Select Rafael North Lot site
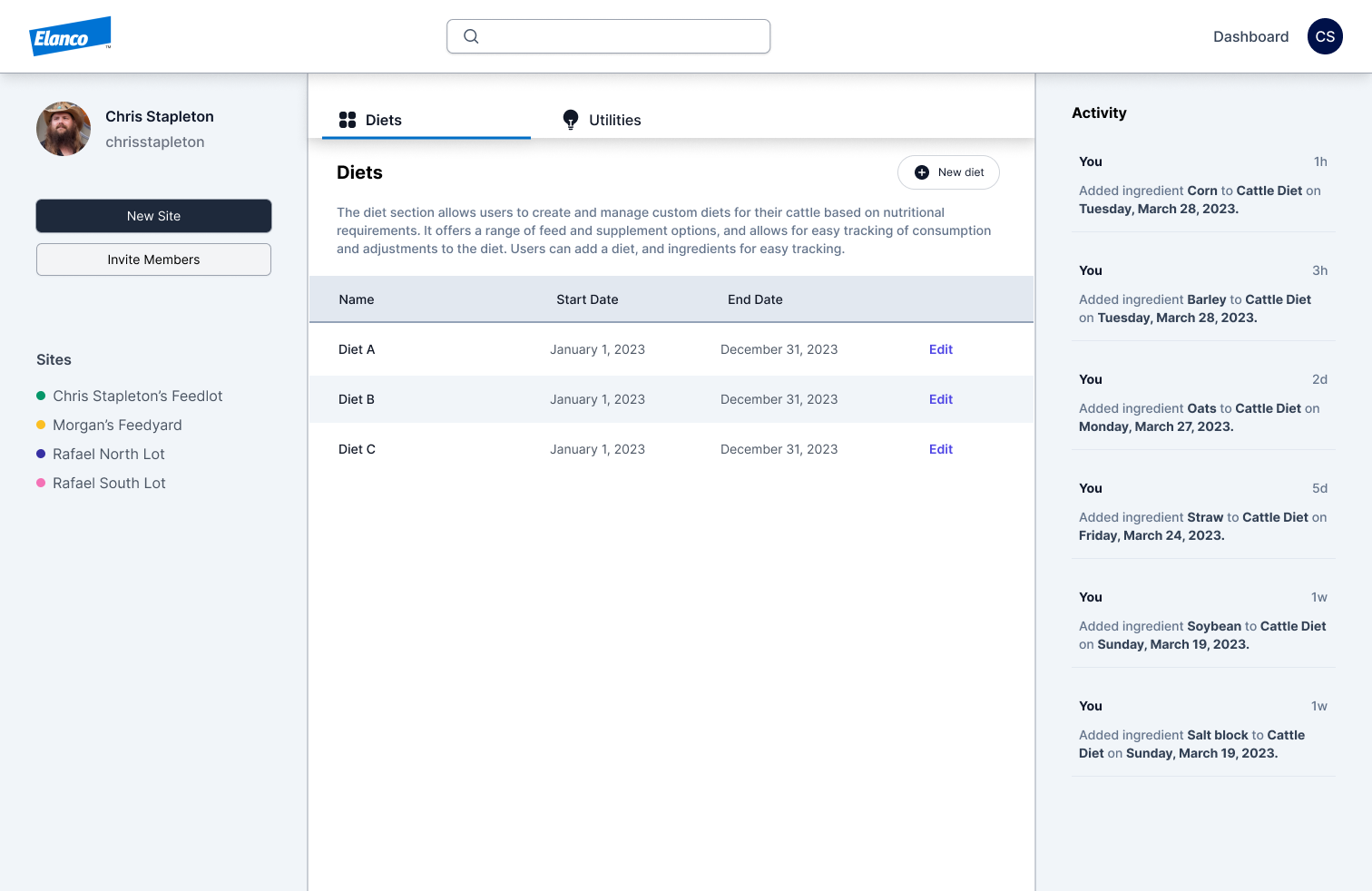1372x891 pixels. (x=109, y=454)
